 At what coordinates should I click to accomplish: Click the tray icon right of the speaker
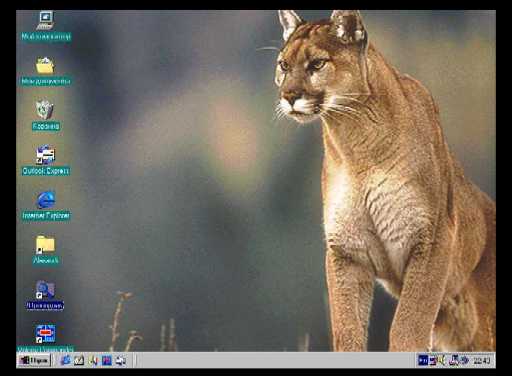click(x=454, y=360)
